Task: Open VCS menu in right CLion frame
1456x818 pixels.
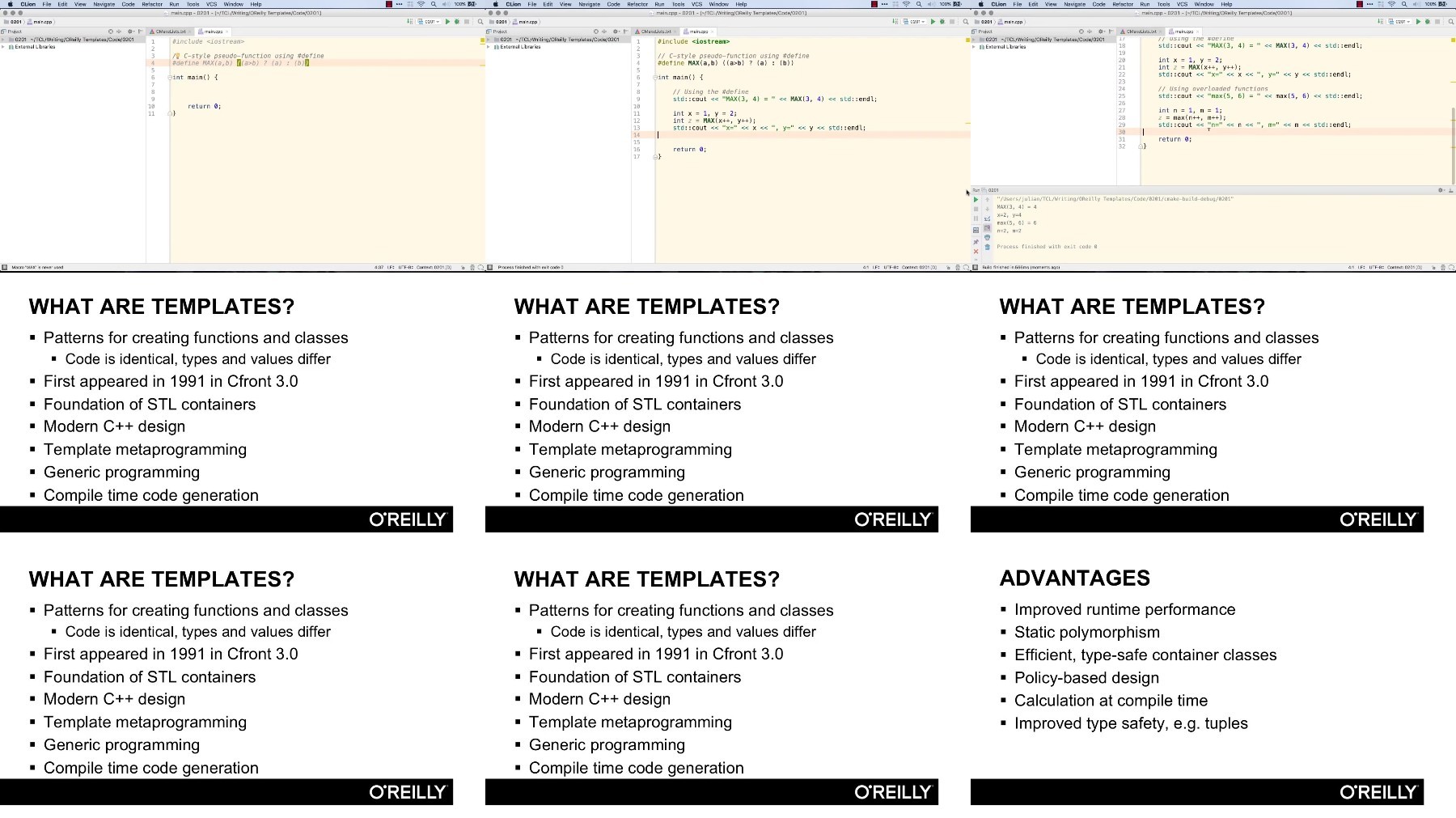Action: [x=1182, y=4]
